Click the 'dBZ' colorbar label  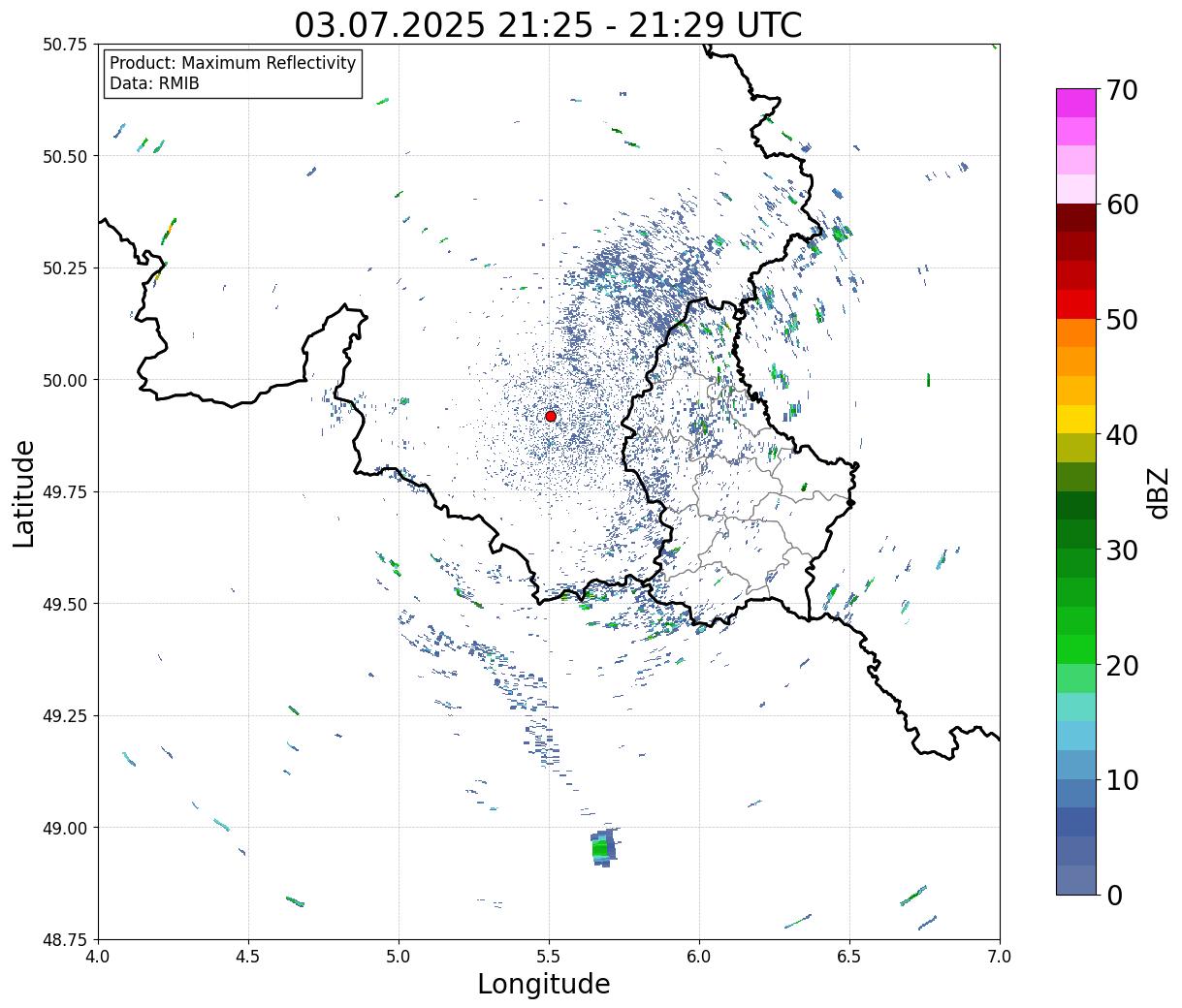tap(1158, 492)
